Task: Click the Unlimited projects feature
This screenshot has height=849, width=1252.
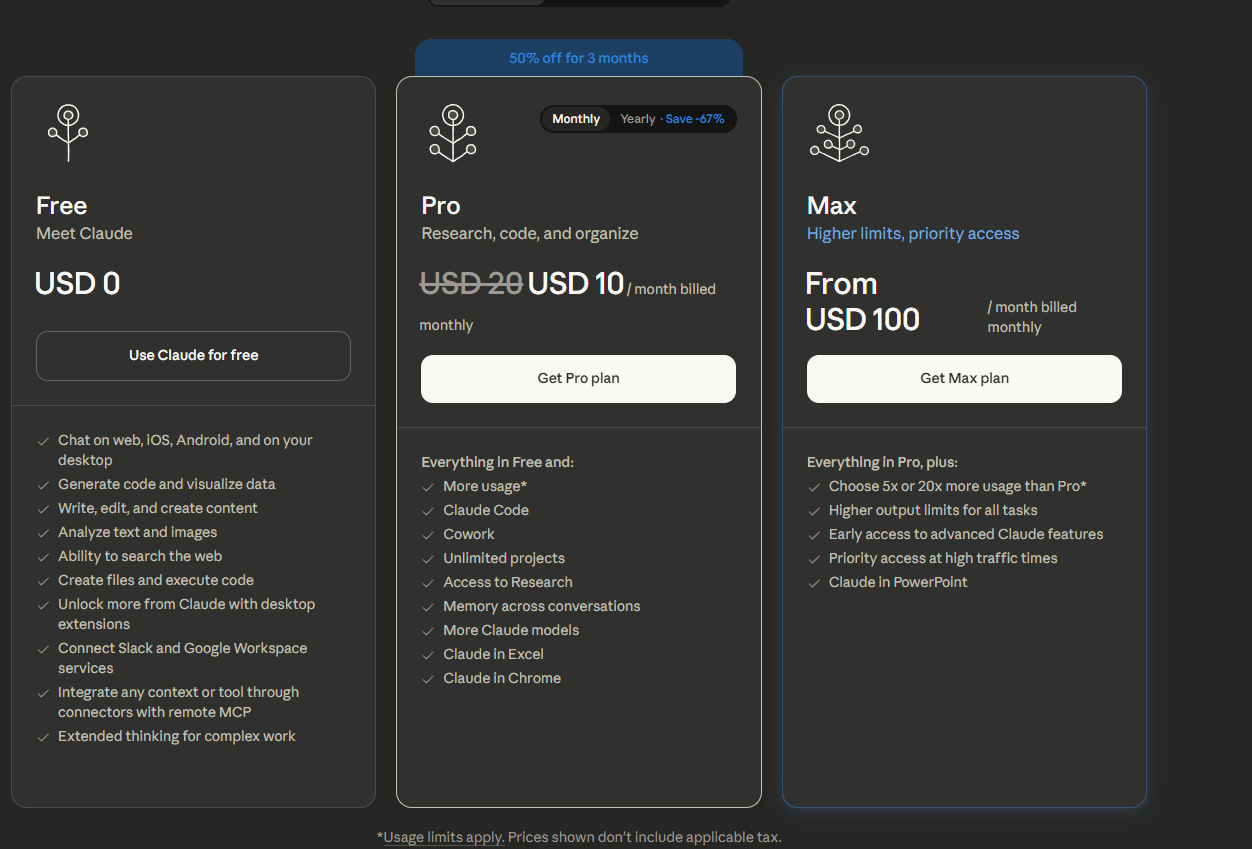Action: point(504,558)
